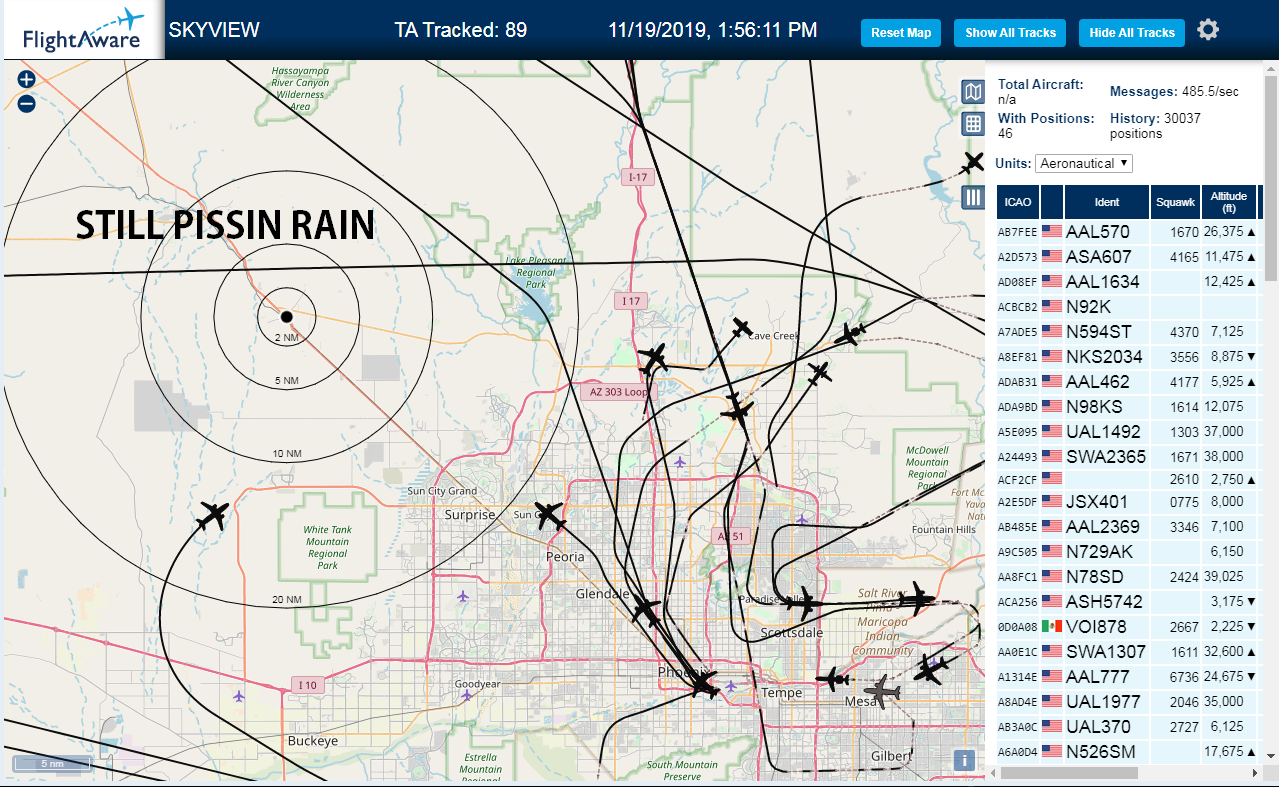The height and width of the screenshot is (787, 1279).
Task: Open the Units Aeronautical dropdown
Action: click(x=1084, y=163)
